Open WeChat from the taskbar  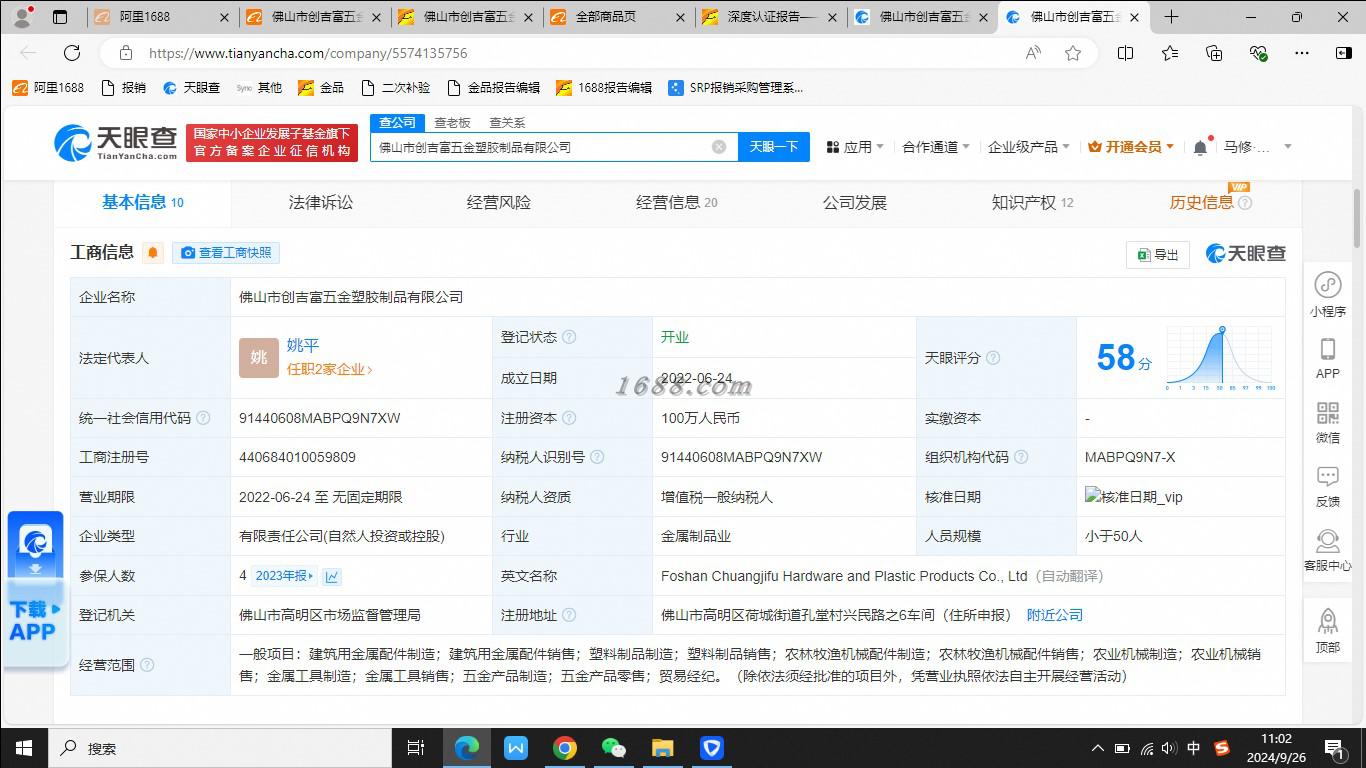pyautogui.click(x=614, y=748)
